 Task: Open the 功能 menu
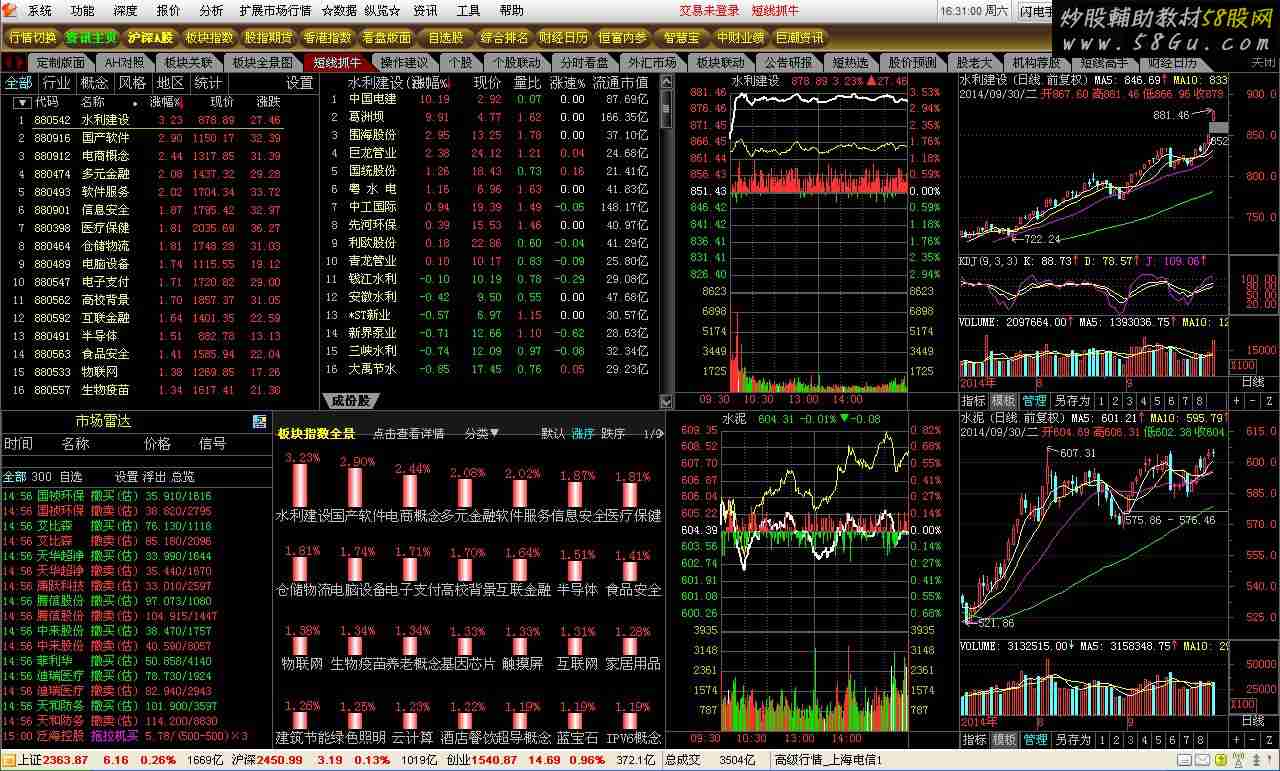coord(83,11)
